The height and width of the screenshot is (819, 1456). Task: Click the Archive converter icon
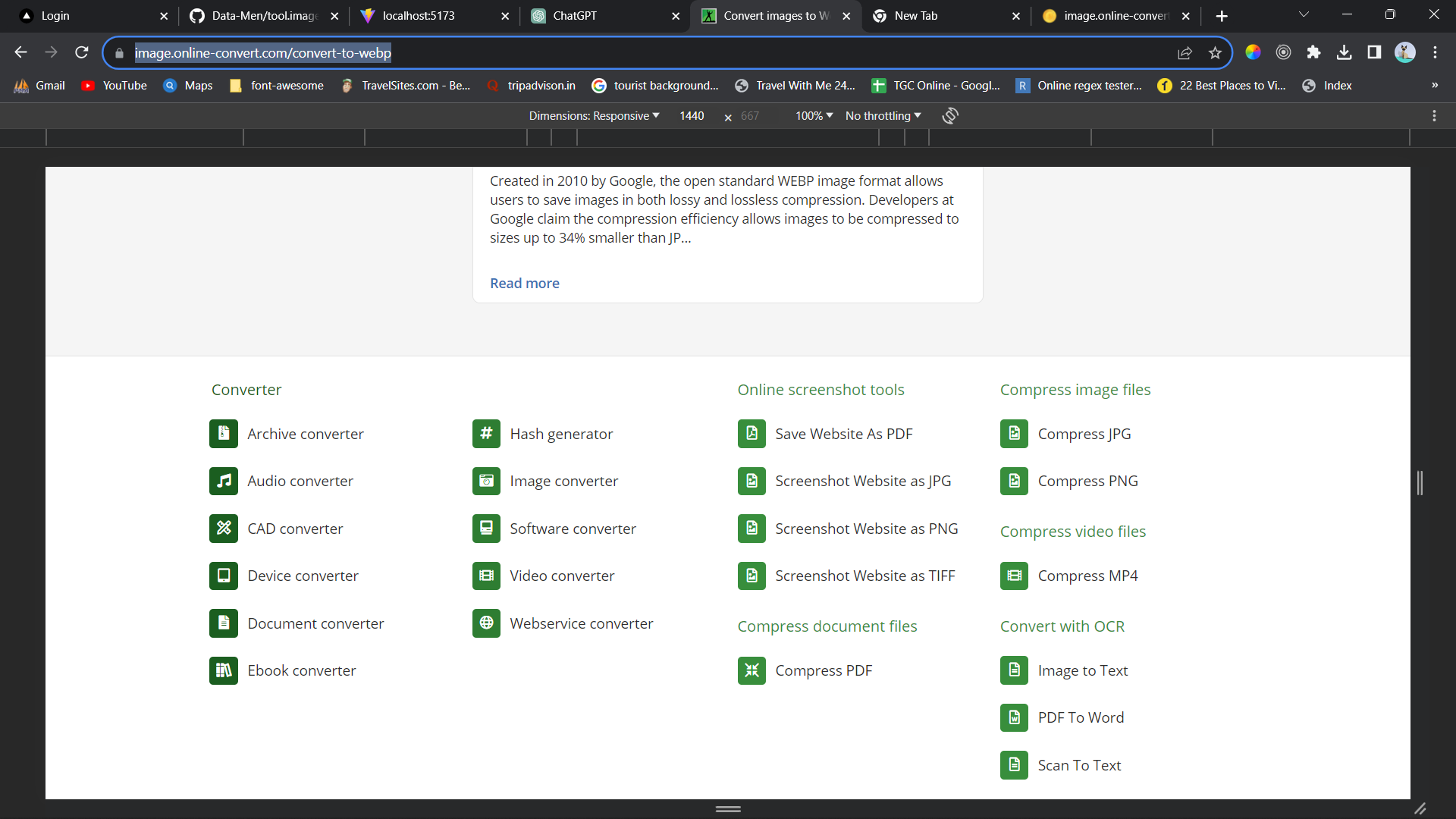tap(224, 434)
